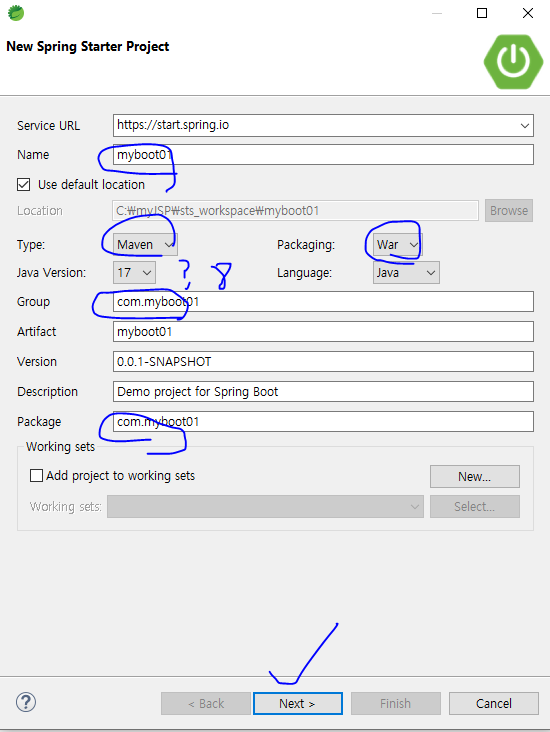Click the Packaging: label
This screenshot has height=732, width=550.
click(306, 245)
